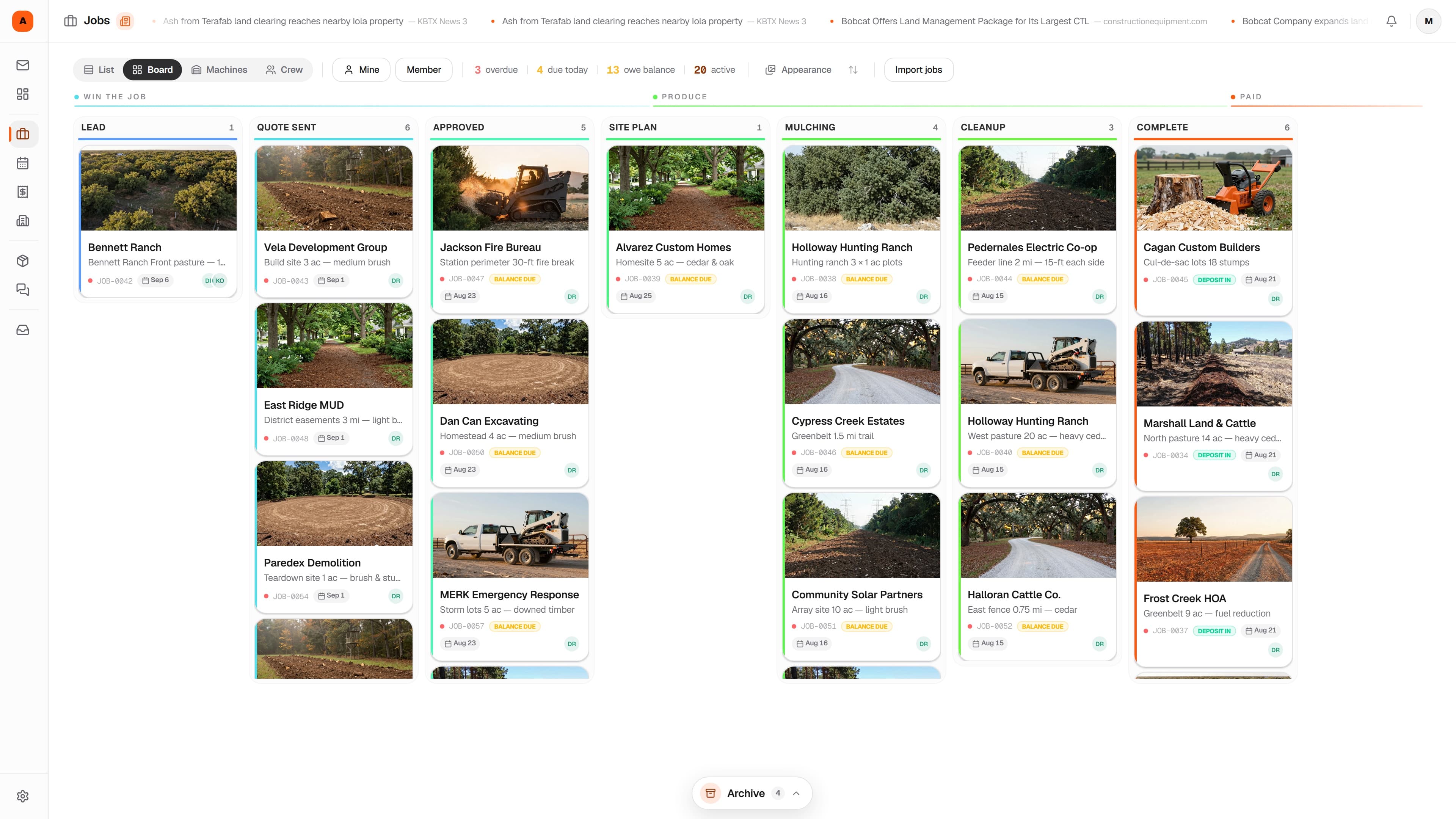Expand the Archive panel chevron
This screenshot has width=1456, height=819.
tap(796, 793)
